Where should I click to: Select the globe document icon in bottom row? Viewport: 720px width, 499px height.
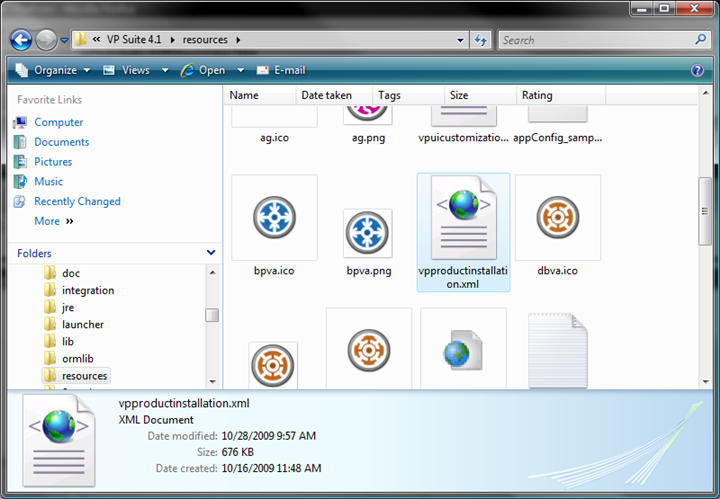[x=463, y=350]
